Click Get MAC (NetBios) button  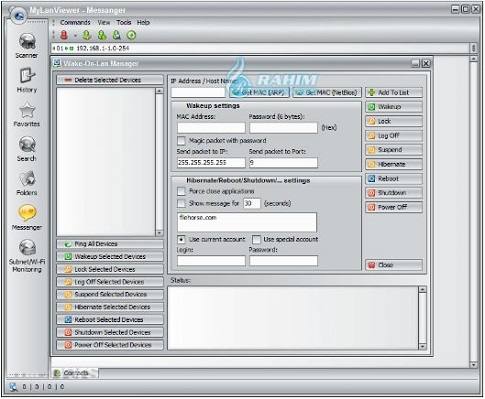click(x=327, y=92)
